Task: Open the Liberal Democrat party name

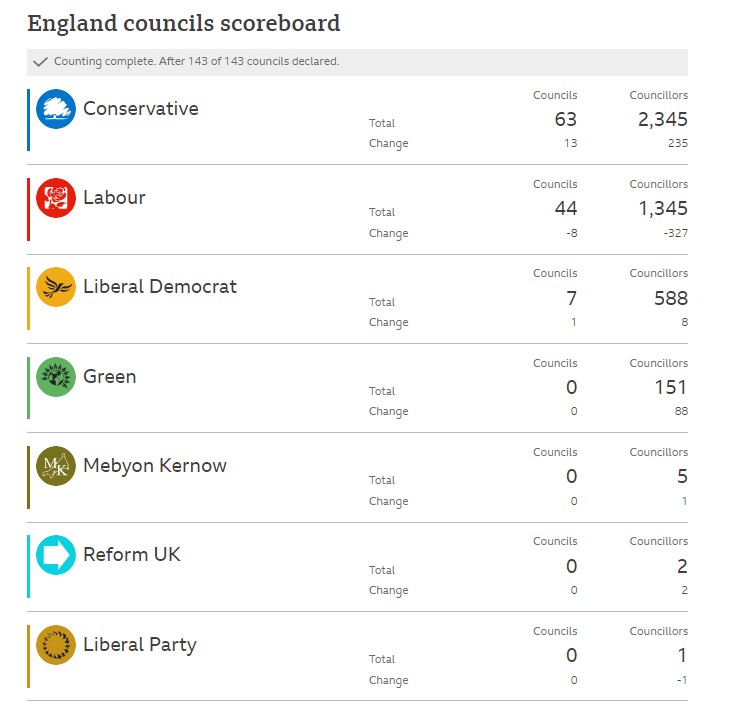Action: 160,287
